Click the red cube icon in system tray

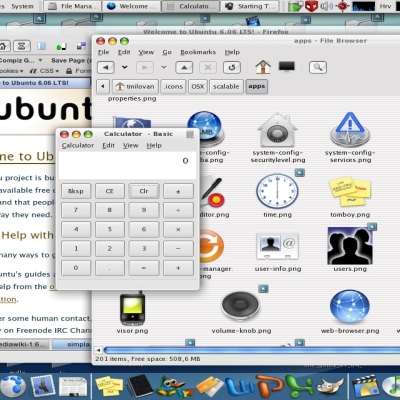pos(311,6)
